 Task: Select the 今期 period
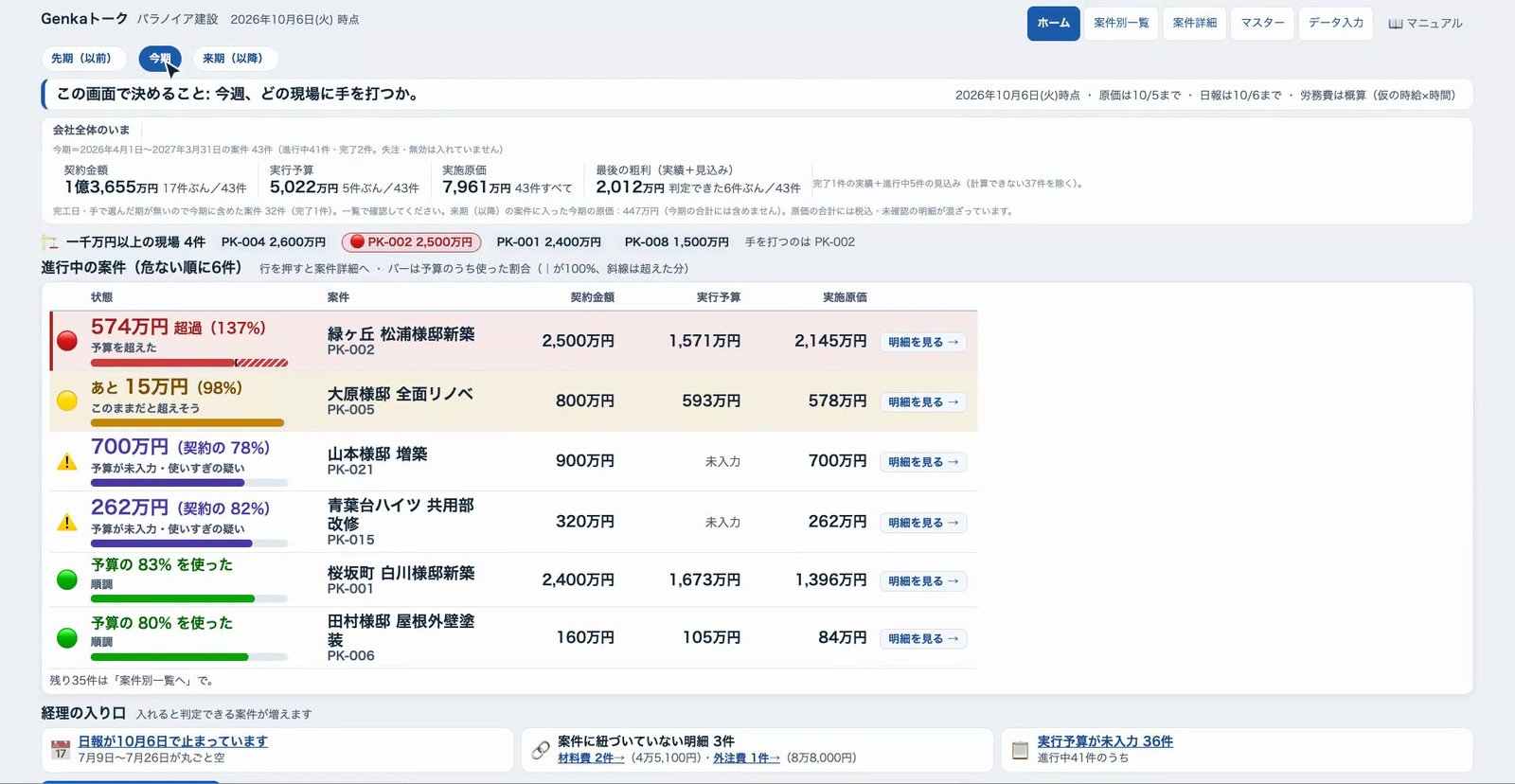tap(160, 59)
